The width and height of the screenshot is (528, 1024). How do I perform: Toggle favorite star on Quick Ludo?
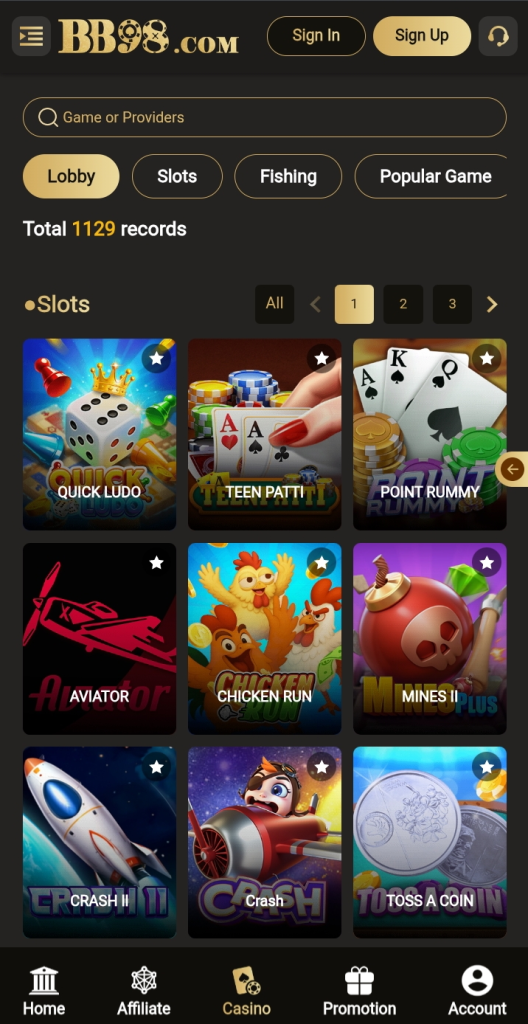[156, 359]
